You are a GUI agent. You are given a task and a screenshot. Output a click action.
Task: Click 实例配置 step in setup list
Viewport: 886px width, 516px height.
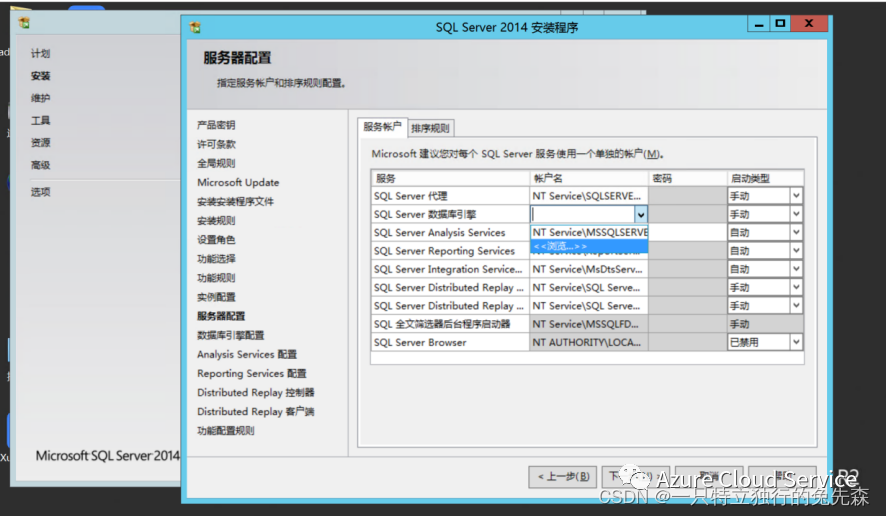(x=216, y=297)
